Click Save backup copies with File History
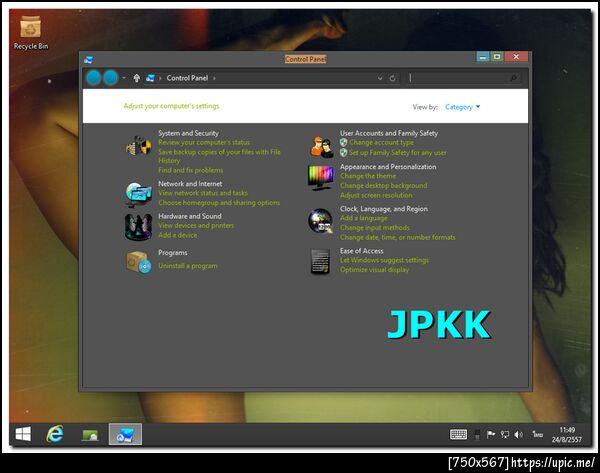 (x=219, y=156)
